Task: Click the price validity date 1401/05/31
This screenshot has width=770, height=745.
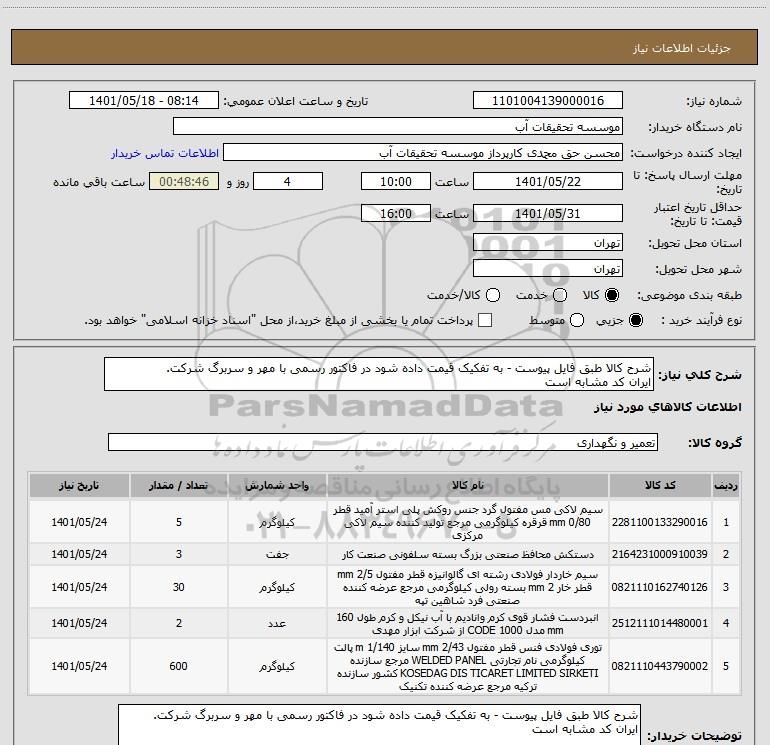Action: (x=548, y=213)
